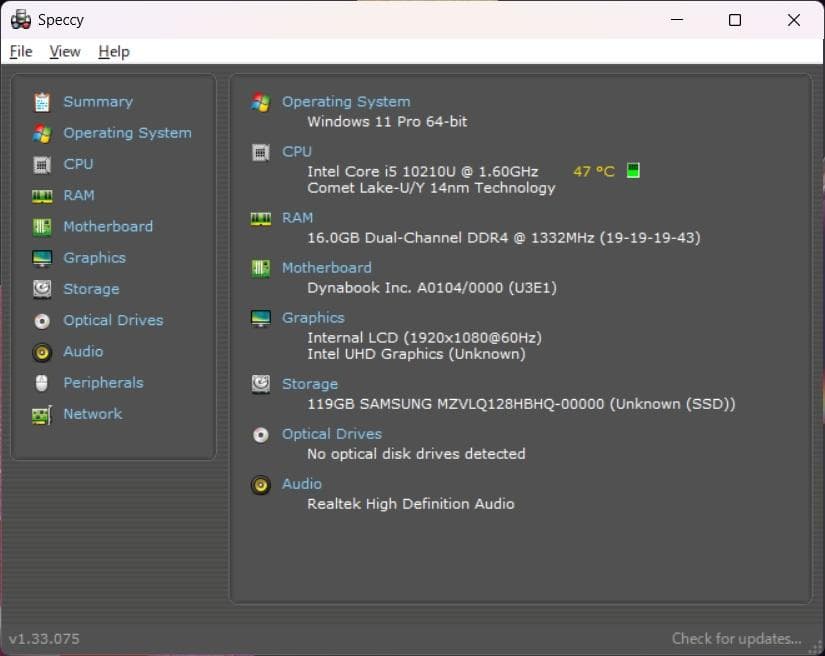Select the Optical Drives disc icon
This screenshot has height=656, width=825.
coord(41,320)
